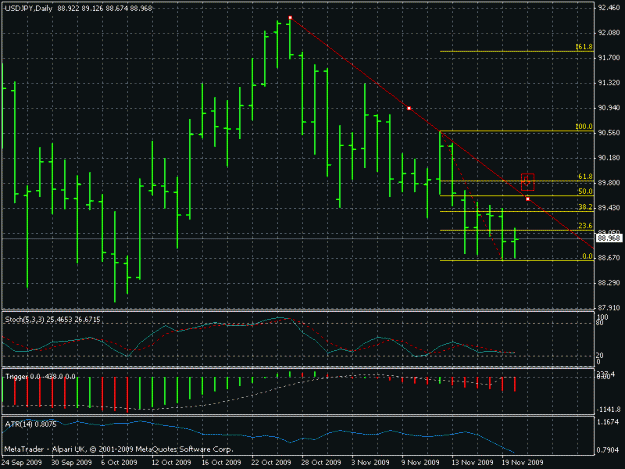The width and height of the screenshot is (625, 469).
Task: Click the 38.2 Fibonacci level label
Action: click(x=585, y=207)
